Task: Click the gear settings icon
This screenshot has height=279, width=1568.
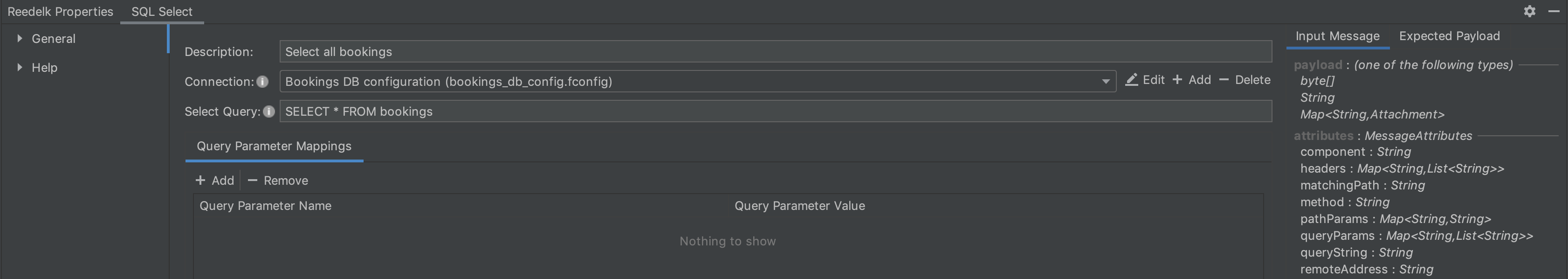Action: click(1529, 12)
